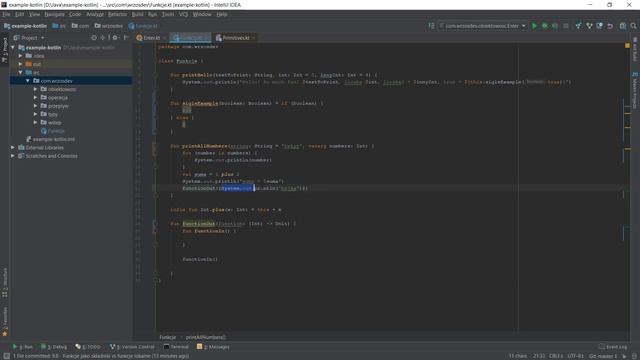Open Ant Build stripe on right edge
The image size is (640, 360).
tap(635, 49)
